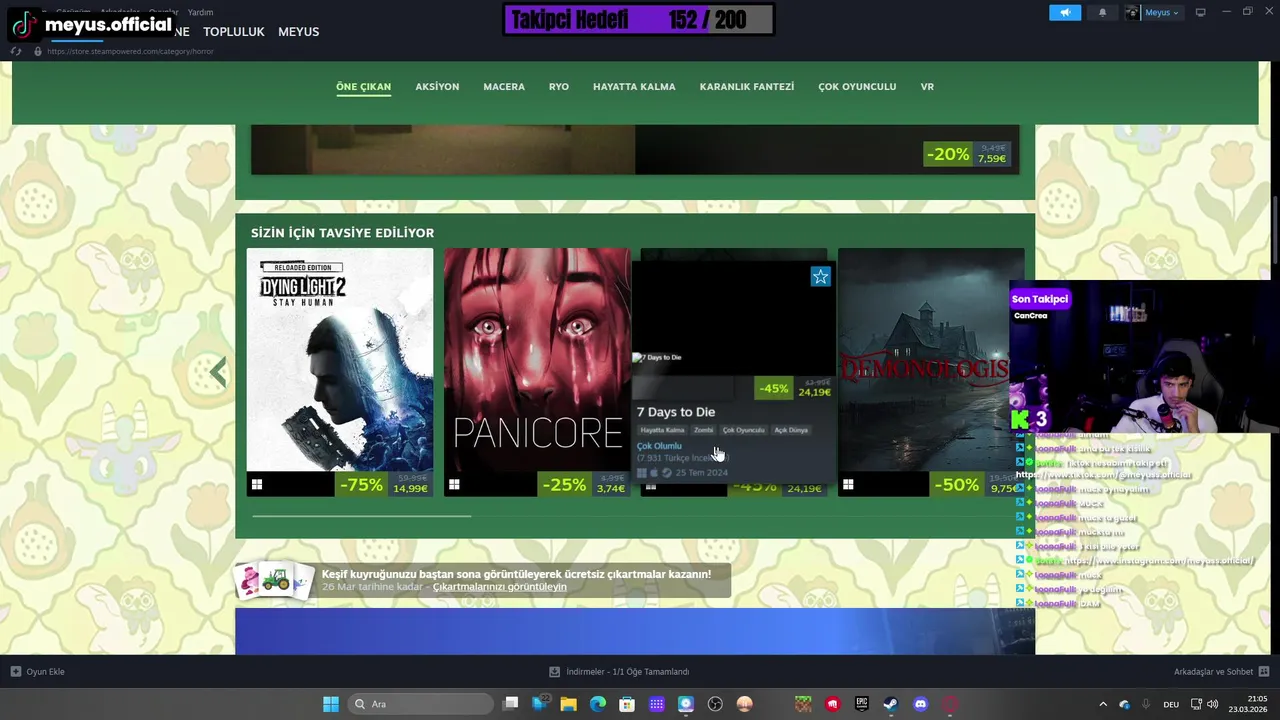Open the taskbar clock and date
The width and height of the screenshot is (1280, 720).
[x=1249, y=704]
